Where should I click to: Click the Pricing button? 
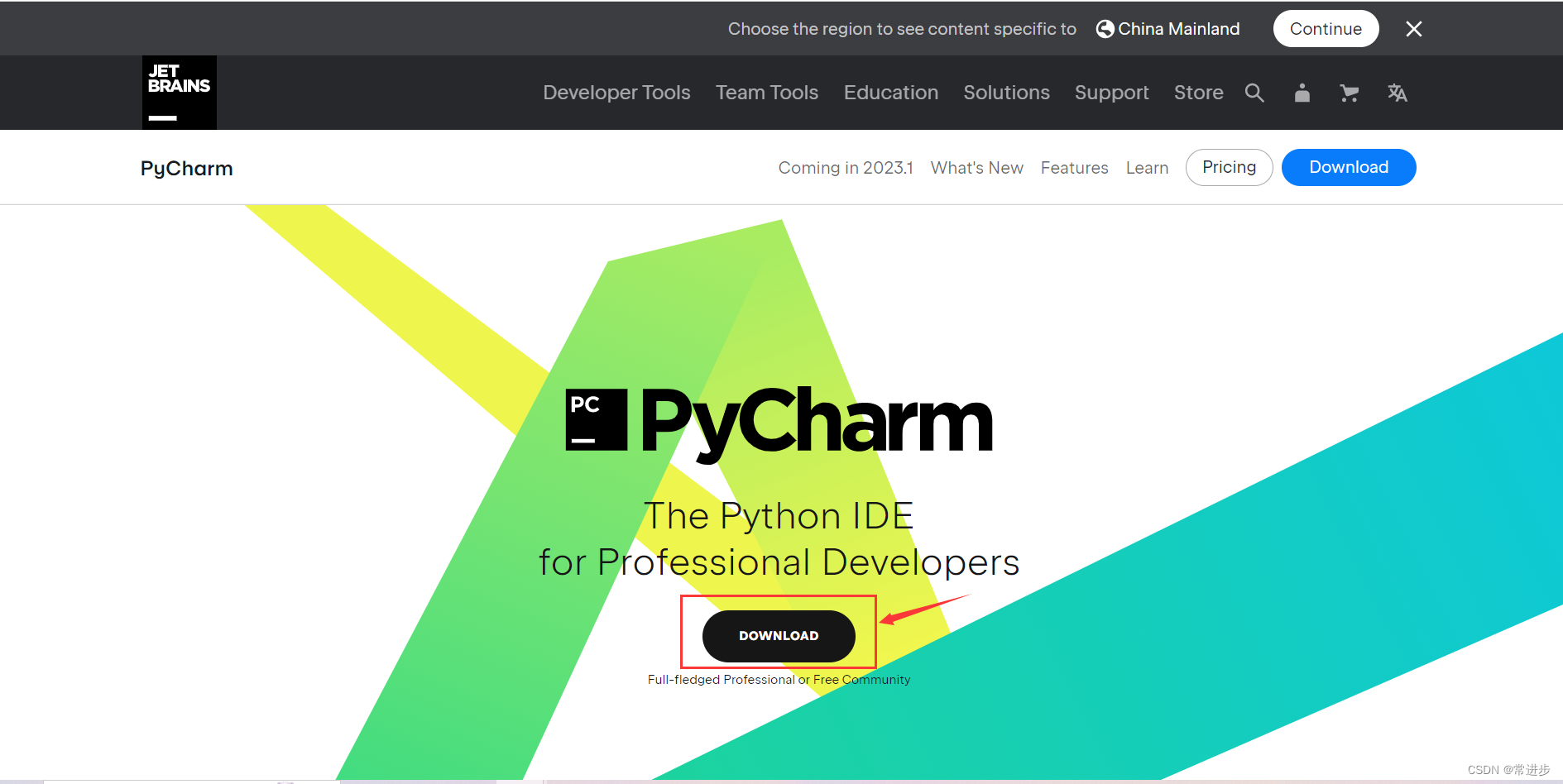tap(1229, 167)
